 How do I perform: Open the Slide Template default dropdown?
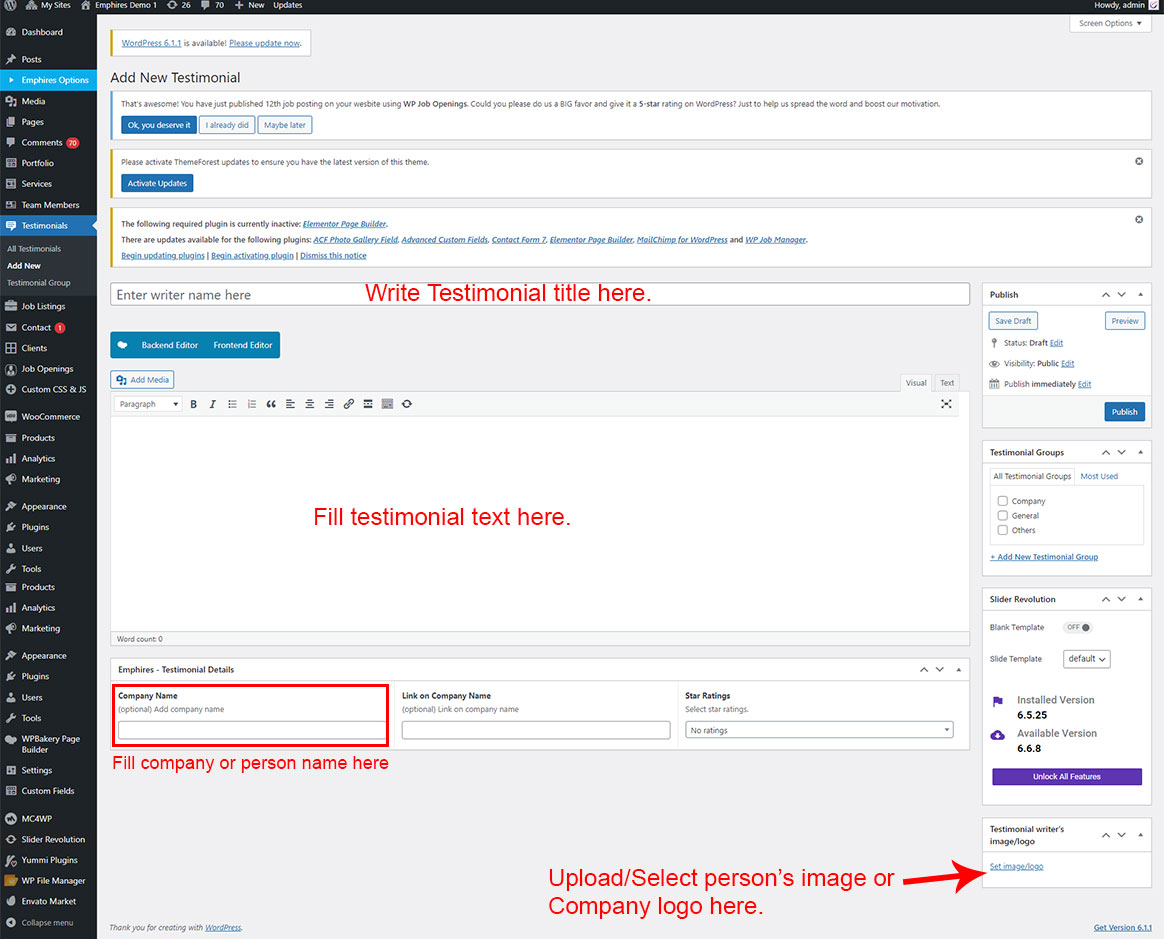click(1087, 659)
